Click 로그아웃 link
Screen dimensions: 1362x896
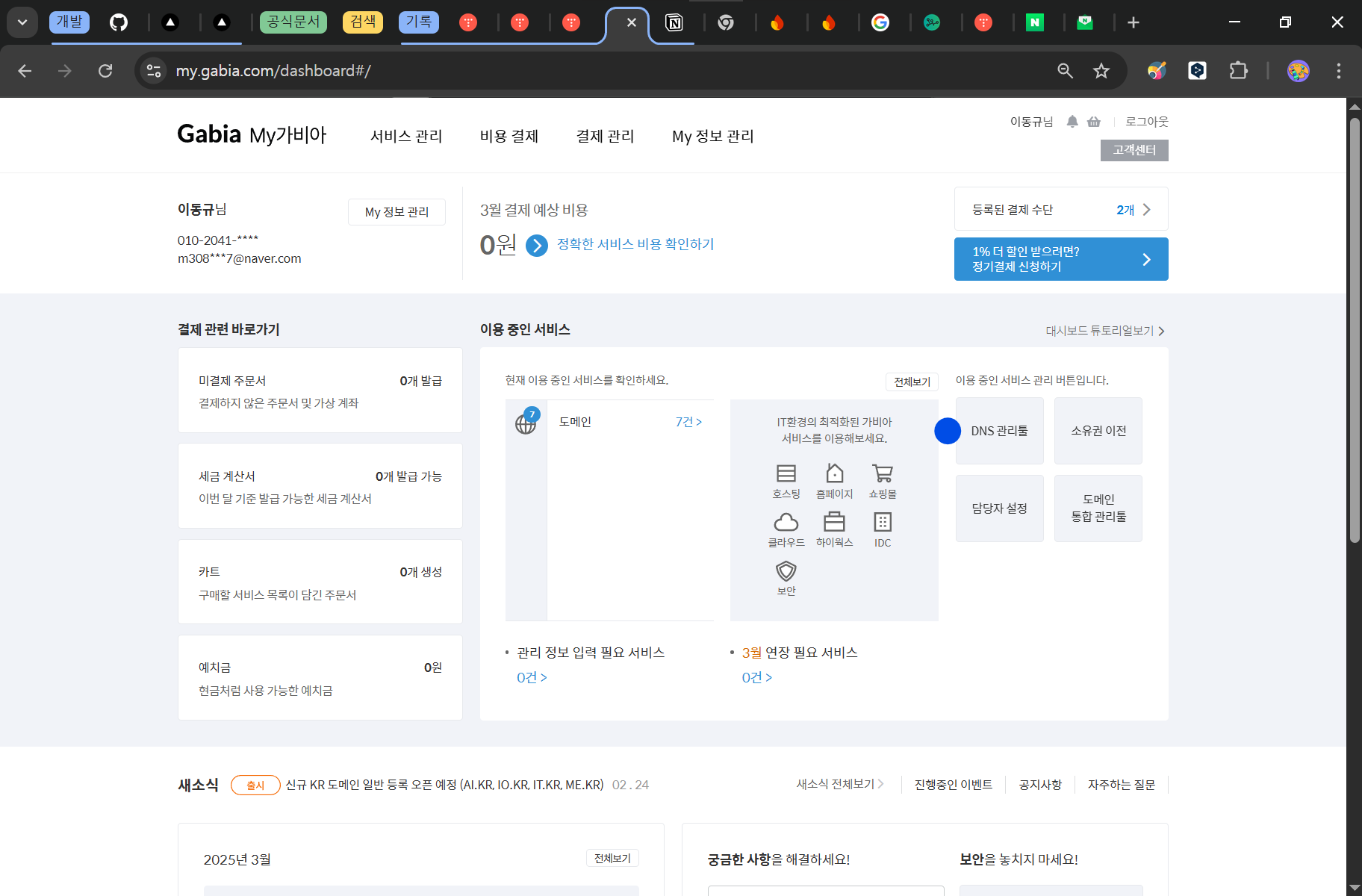click(x=1147, y=122)
